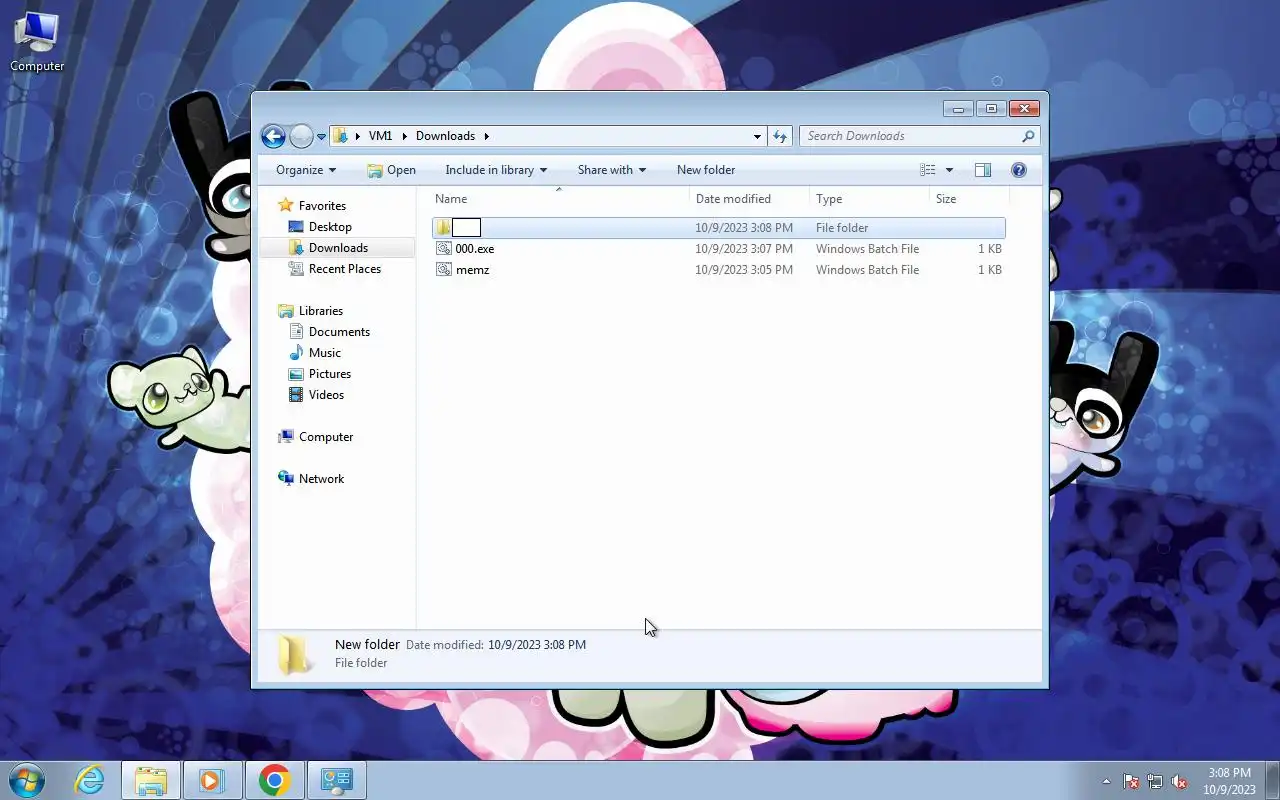Launch Google Chrome from taskbar
Image resolution: width=1280 pixels, height=800 pixels.
[x=274, y=780]
